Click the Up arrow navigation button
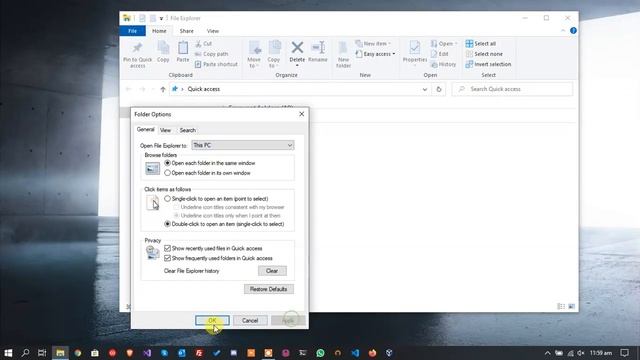 click(x=163, y=89)
